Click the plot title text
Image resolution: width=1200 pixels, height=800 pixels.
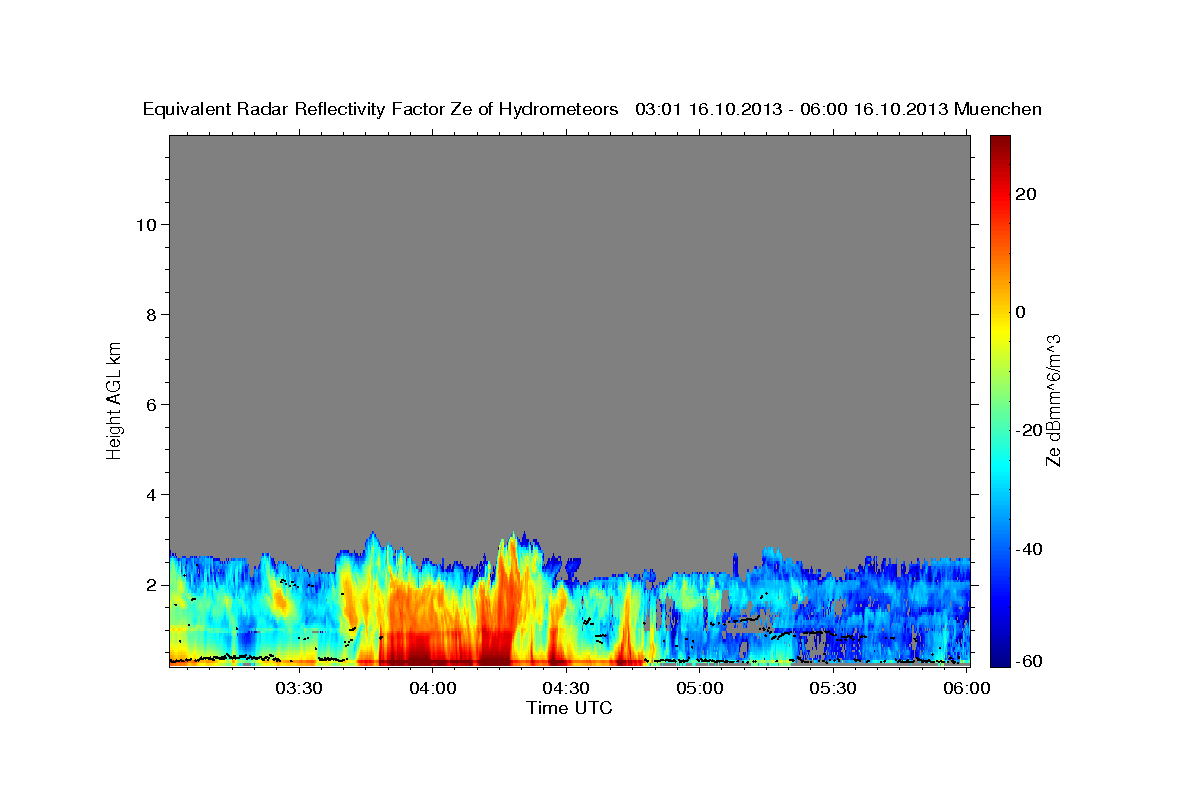[x=592, y=109]
